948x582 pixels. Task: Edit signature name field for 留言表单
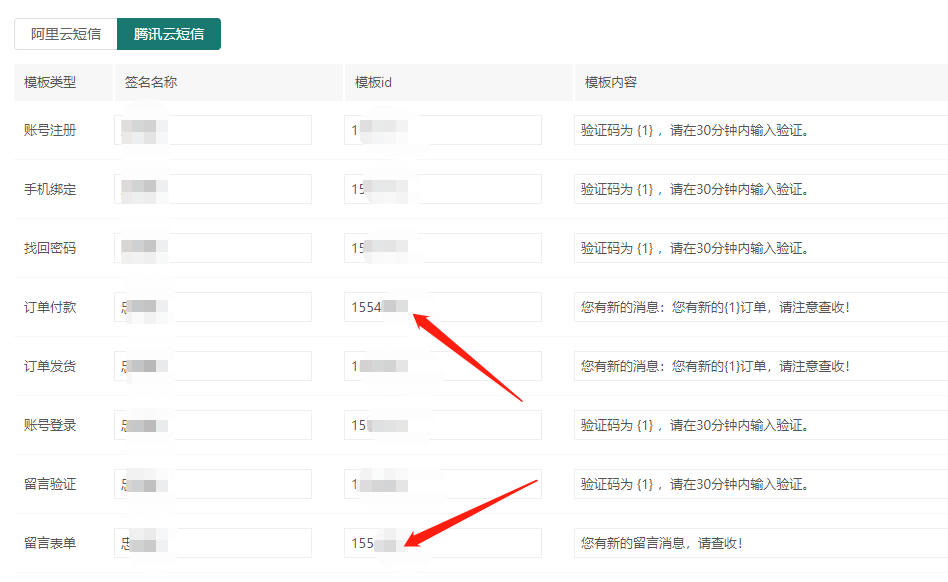pyautogui.click(x=213, y=543)
